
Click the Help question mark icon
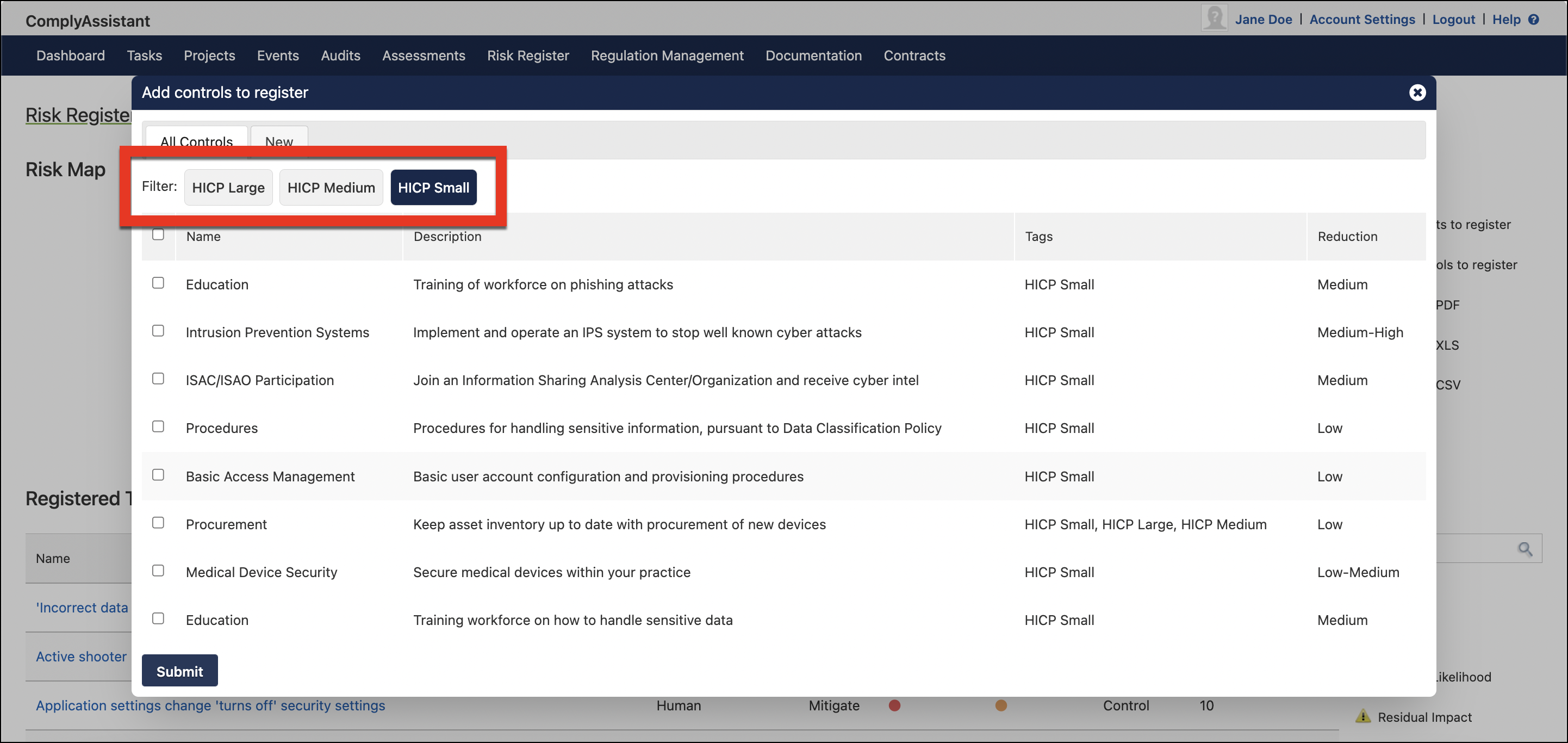click(1534, 20)
